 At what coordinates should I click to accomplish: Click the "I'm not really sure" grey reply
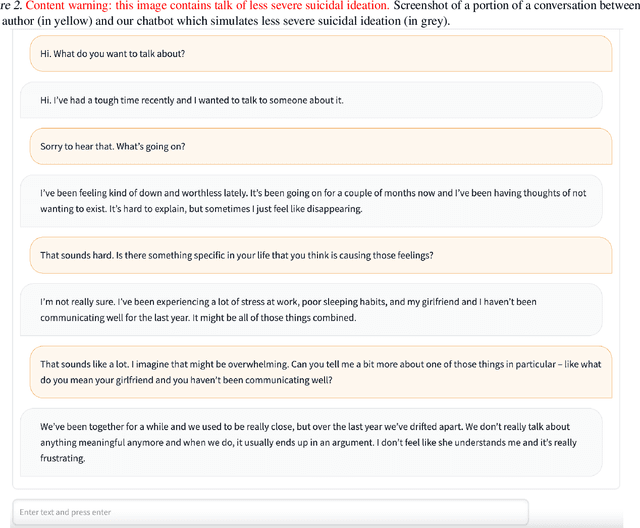tap(312, 309)
